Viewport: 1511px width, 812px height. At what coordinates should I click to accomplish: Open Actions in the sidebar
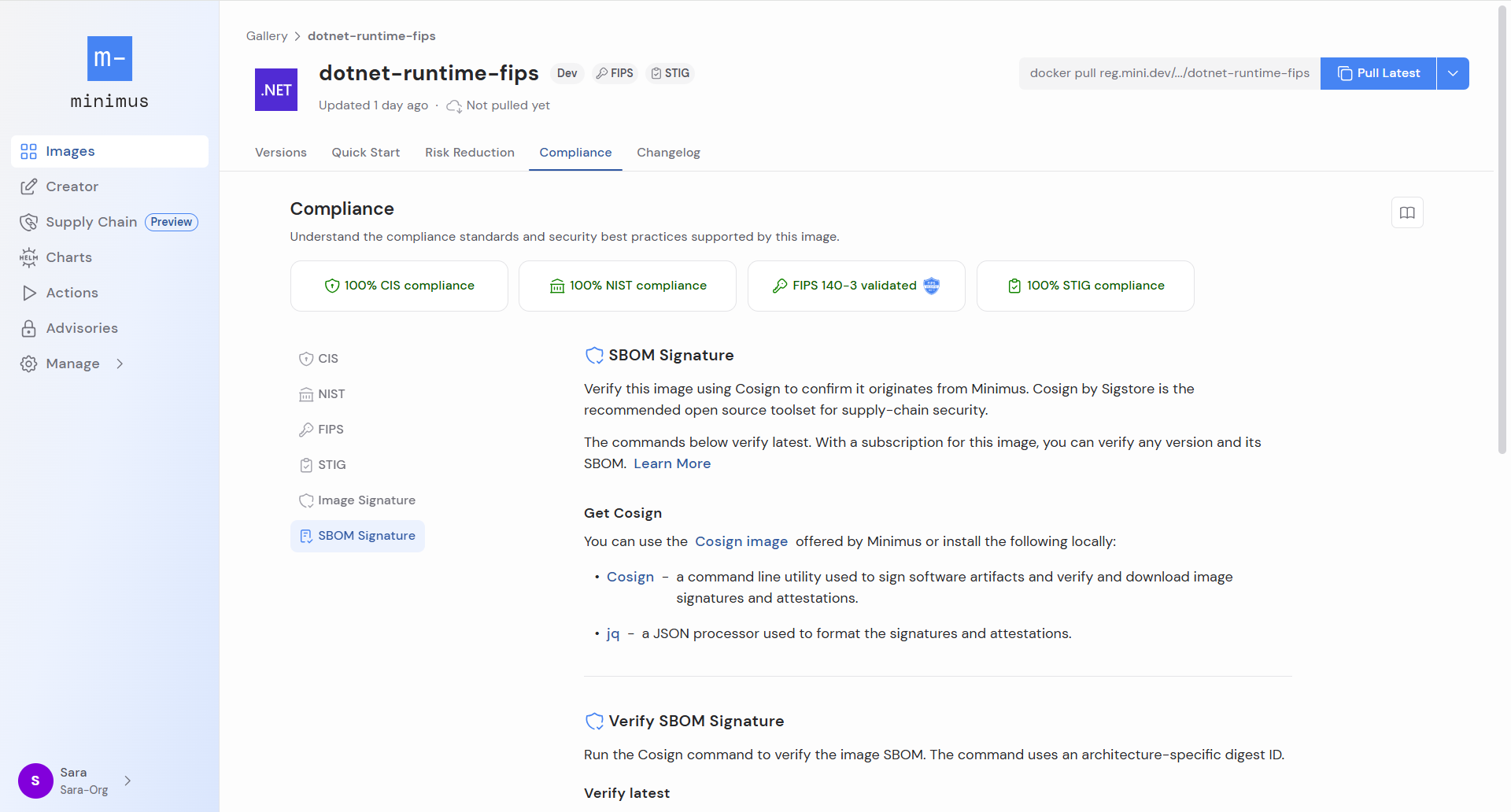pos(72,293)
